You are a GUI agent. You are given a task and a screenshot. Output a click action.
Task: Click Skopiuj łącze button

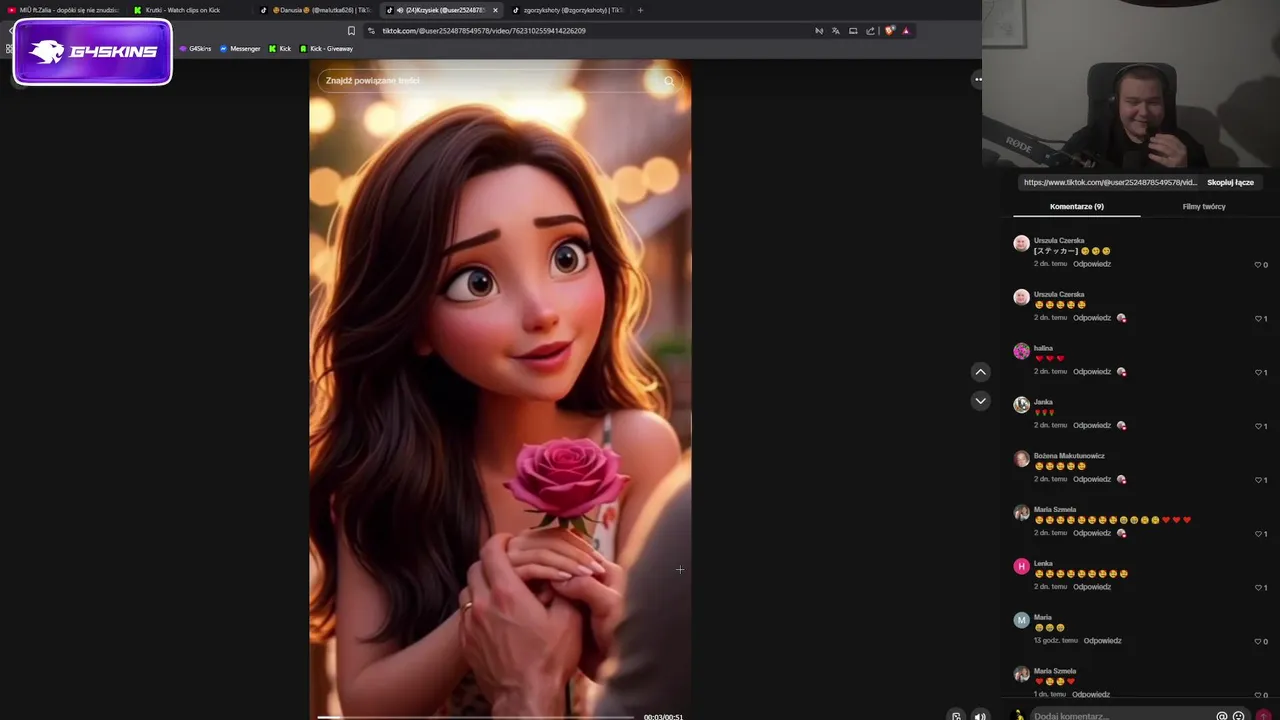[1230, 183]
